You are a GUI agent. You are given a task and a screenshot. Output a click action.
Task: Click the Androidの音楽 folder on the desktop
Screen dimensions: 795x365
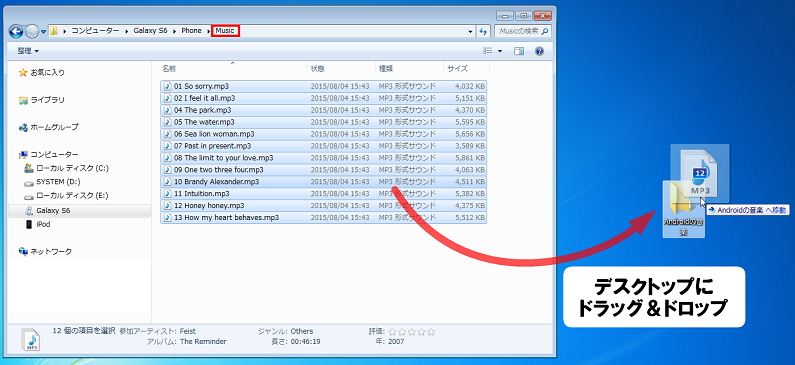pos(683,209)
